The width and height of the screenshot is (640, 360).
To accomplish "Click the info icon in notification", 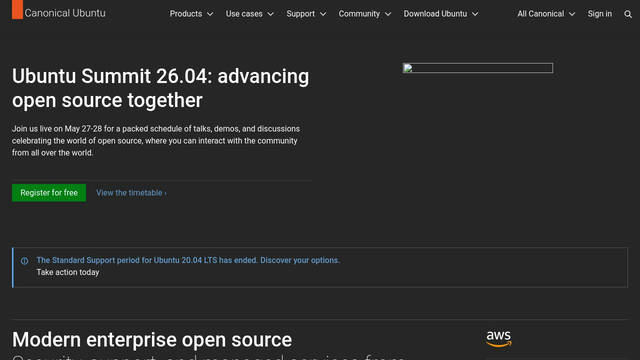I will (24, 261).
